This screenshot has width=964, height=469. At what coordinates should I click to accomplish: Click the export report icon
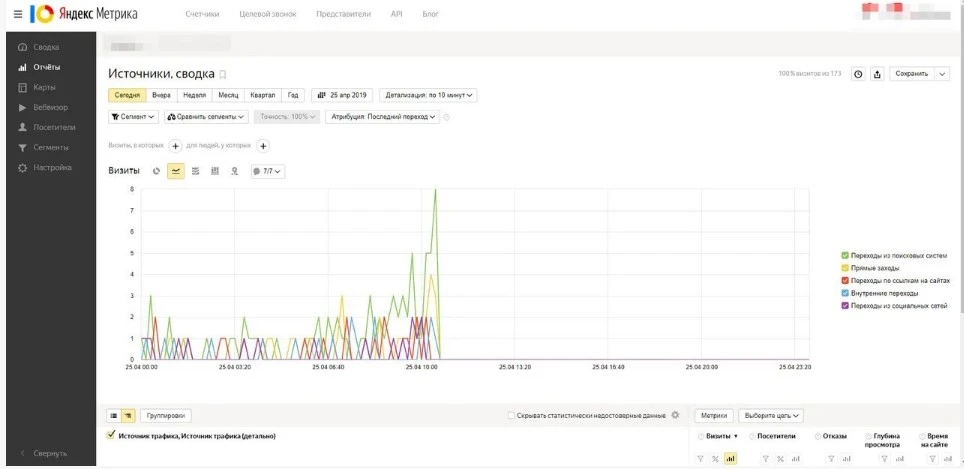[x=877, y=74]
